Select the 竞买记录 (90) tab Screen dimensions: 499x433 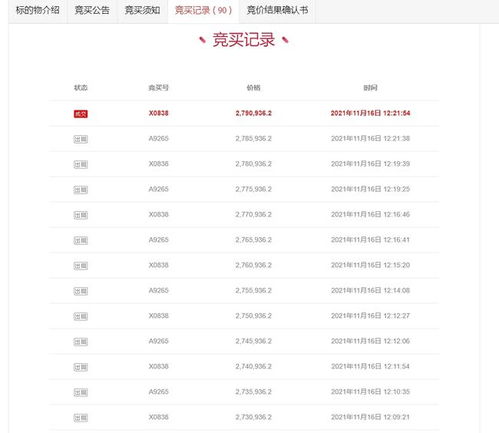(203, 11)
